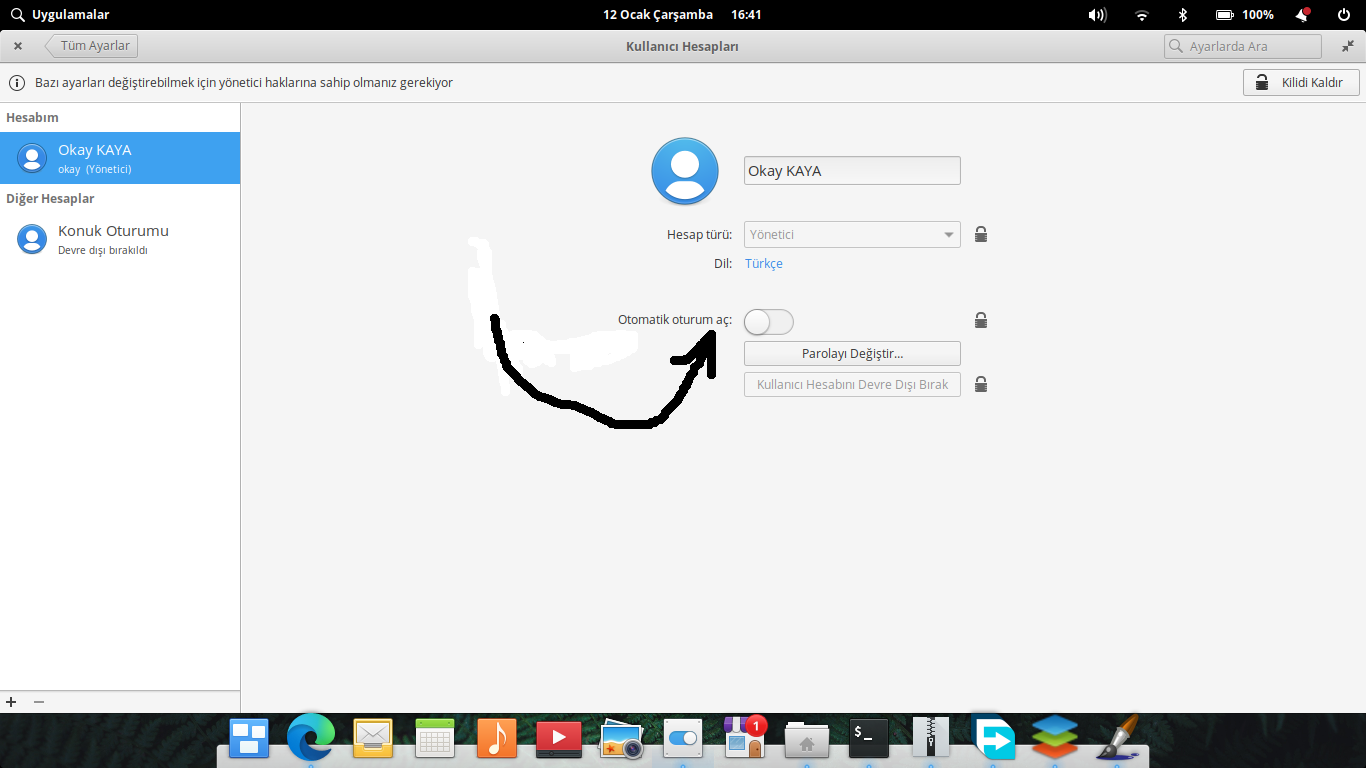
Task: Click the 'Hesap türü:' label text
Action: (x=699, y=235)
